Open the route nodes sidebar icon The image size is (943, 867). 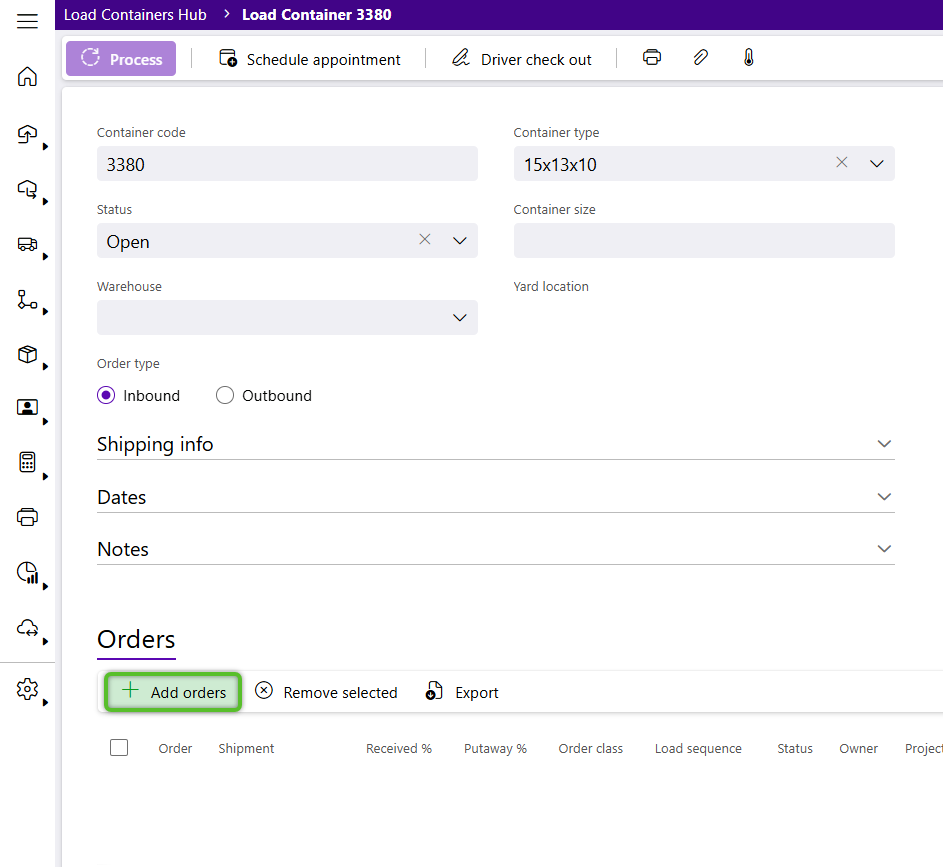click(27, 299)
